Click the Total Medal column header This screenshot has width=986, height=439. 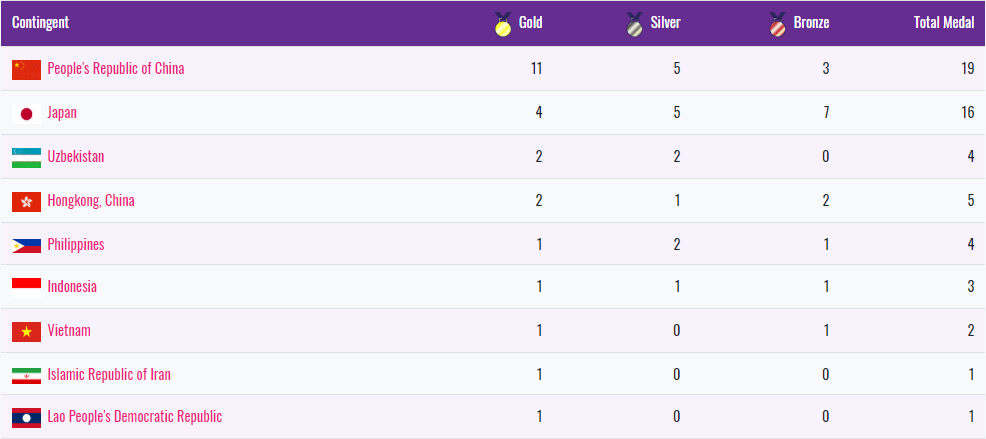[x=943, y=23]
